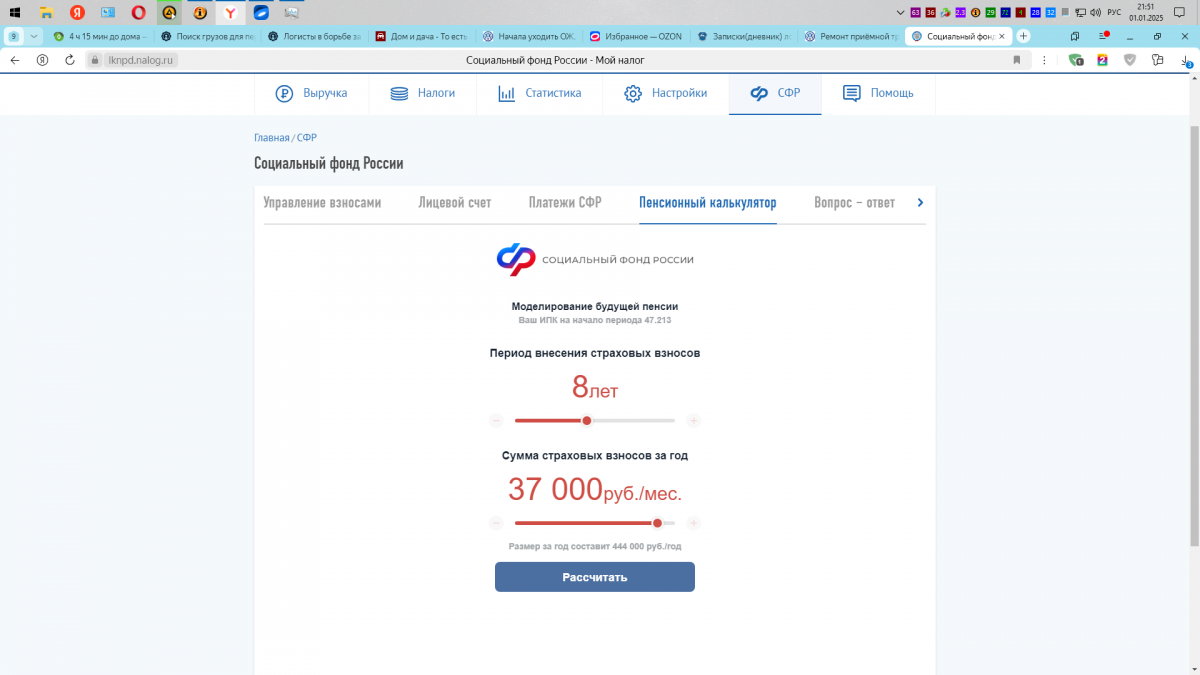Decrease the monthly contribution sum with minus

(x=496, y=523)
